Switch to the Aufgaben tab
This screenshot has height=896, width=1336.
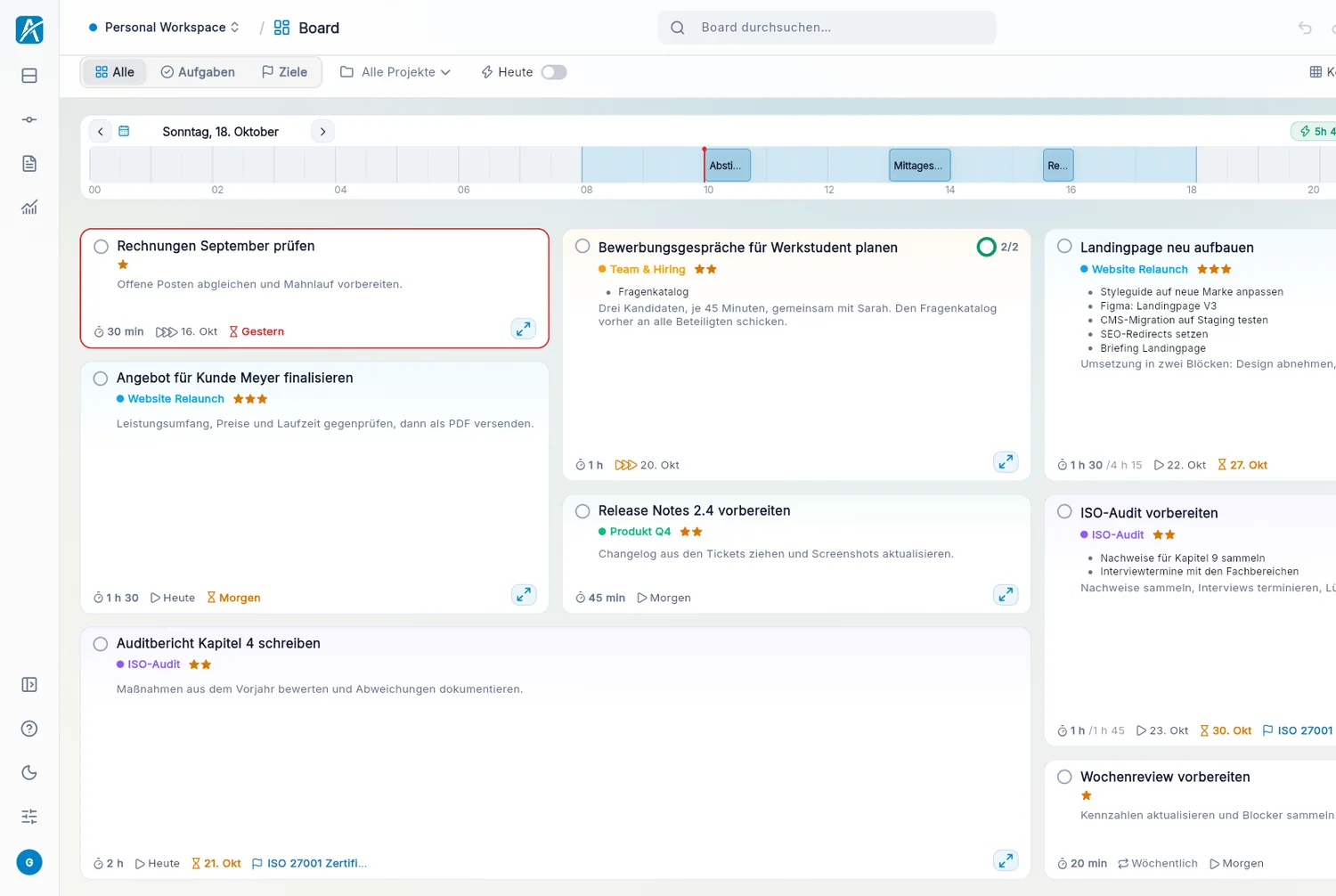pos(198,72)
